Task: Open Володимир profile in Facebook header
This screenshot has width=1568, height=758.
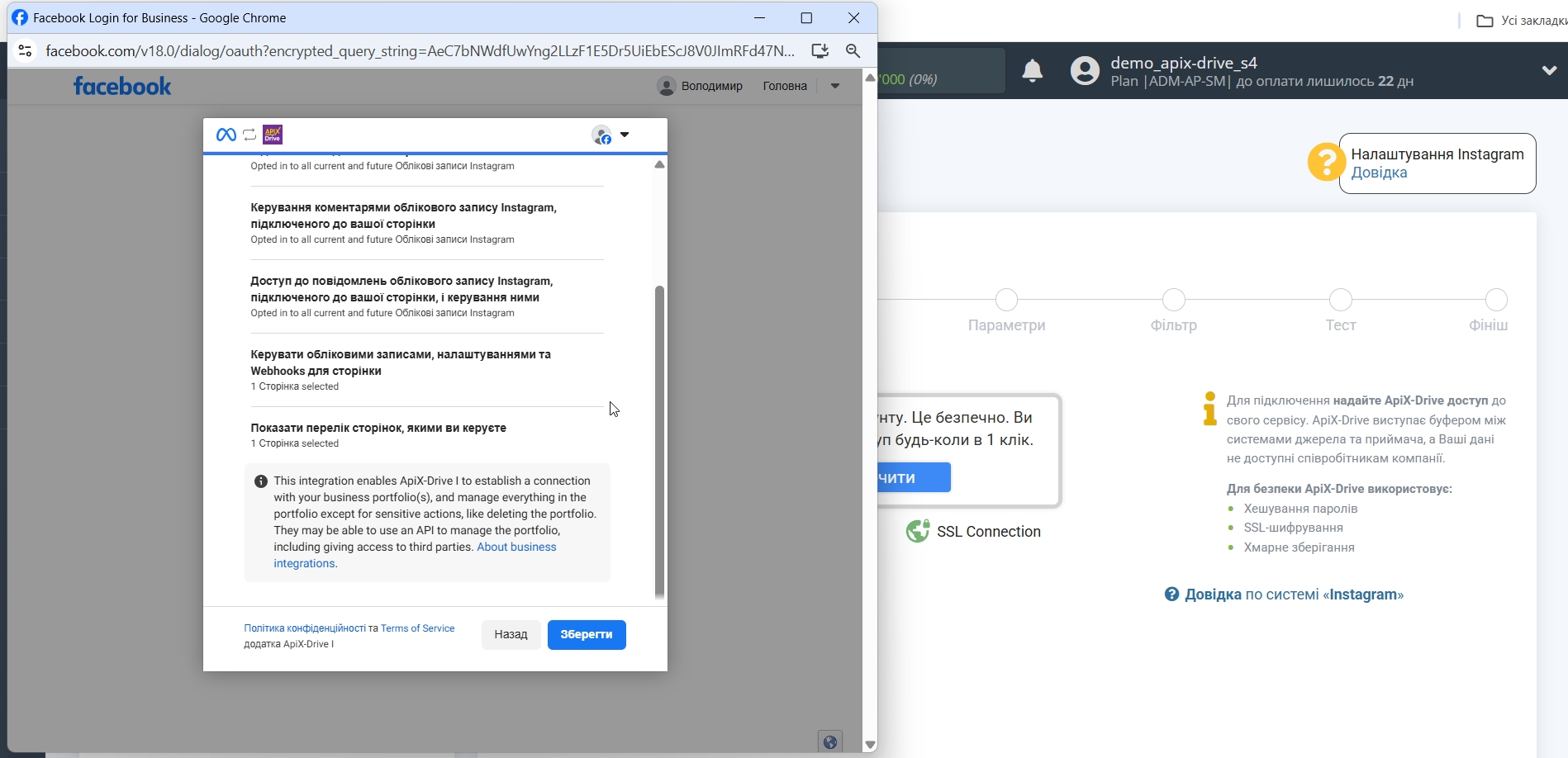Action: coord(700,86)
